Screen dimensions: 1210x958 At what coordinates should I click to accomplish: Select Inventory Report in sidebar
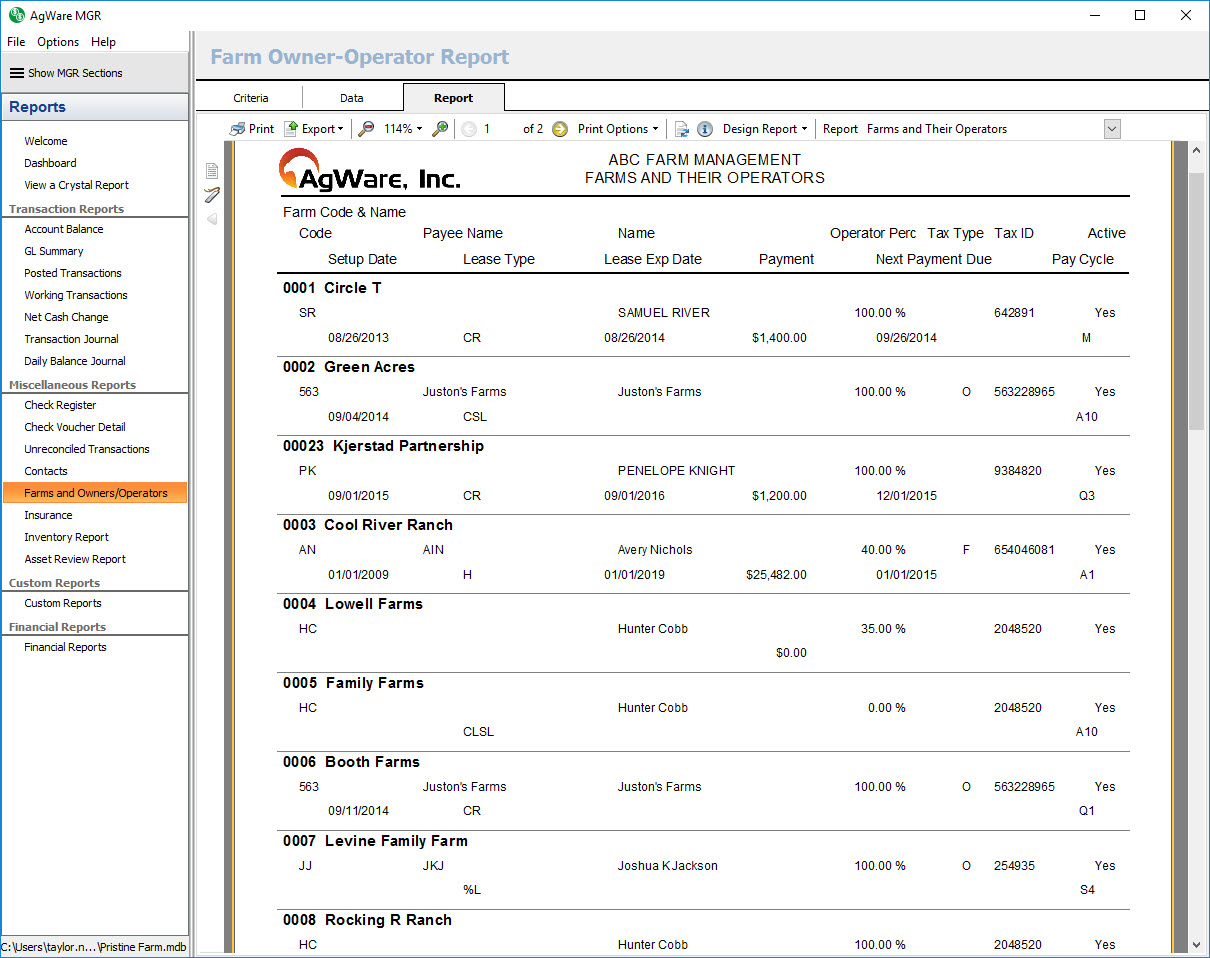tap(66, 537)
